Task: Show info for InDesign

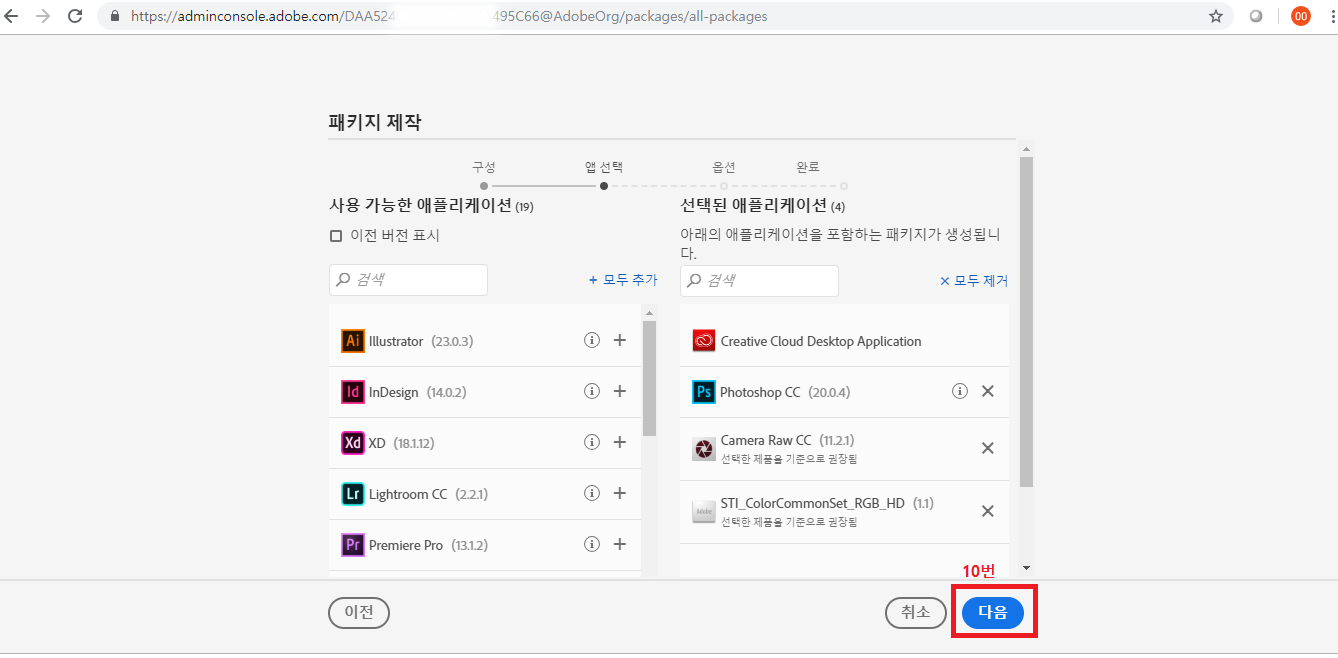Action: 591,391
